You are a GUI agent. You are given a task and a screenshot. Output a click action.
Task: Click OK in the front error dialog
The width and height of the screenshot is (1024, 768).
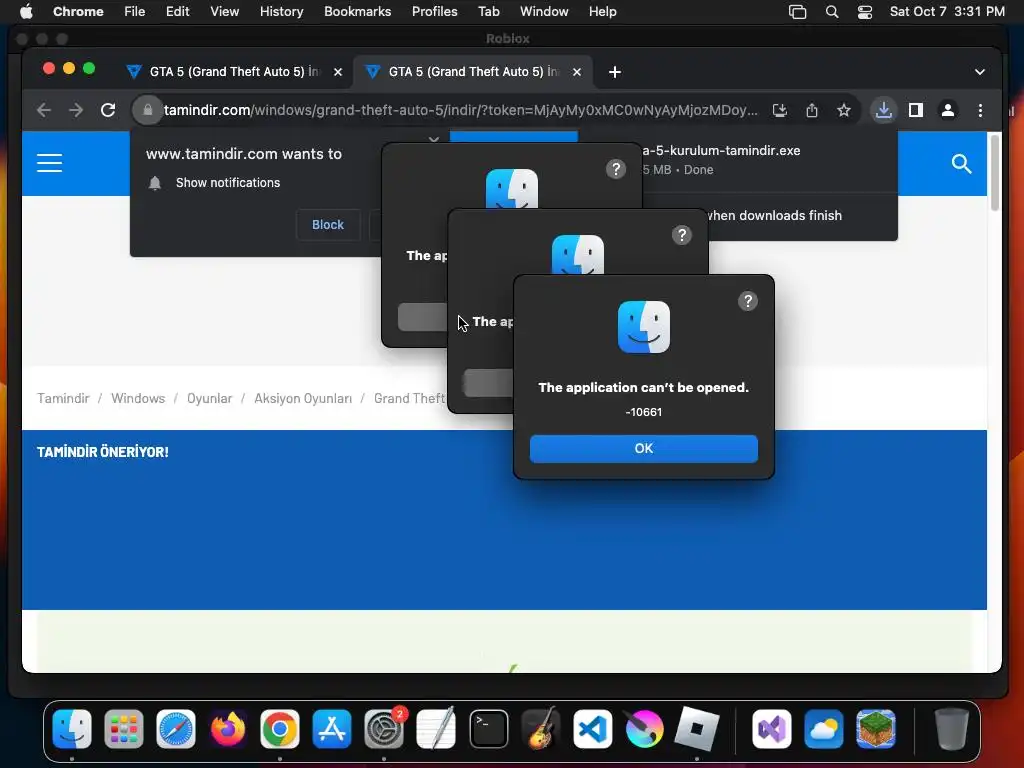point(643,449)
